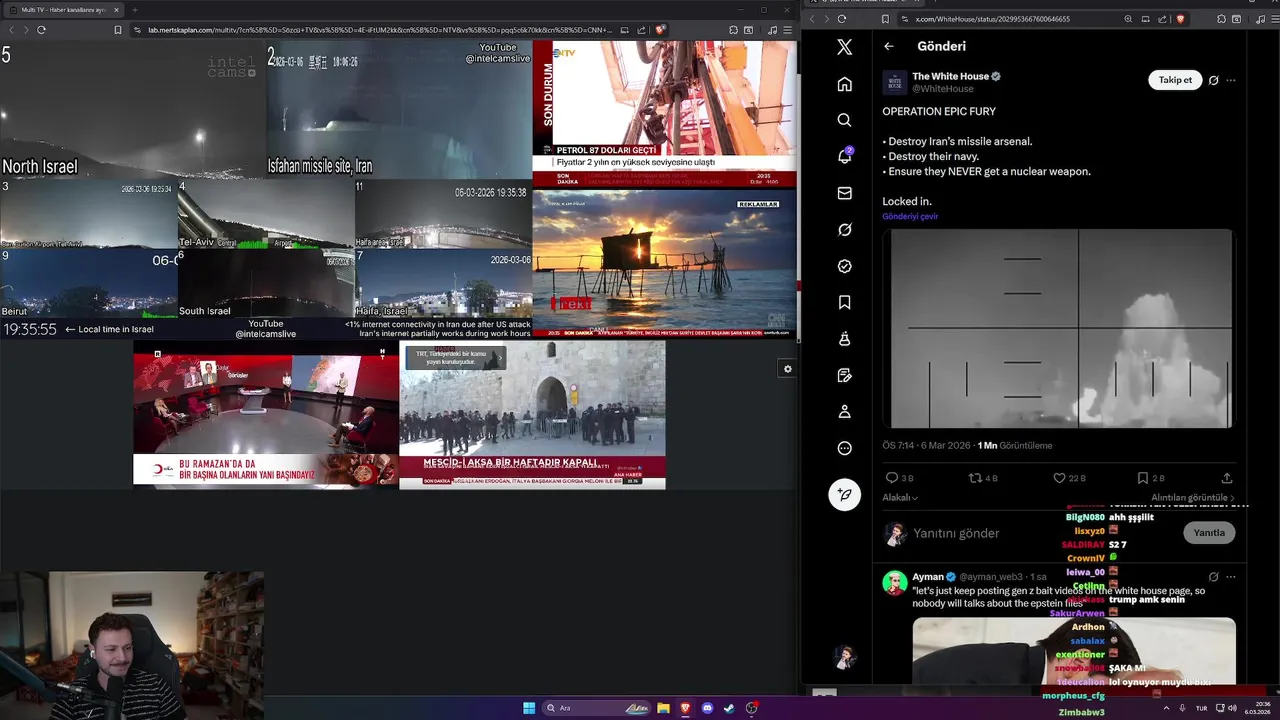Bookmark page in Multi TV address bar
Screen dimensions: 1280x720
[118, 30]
